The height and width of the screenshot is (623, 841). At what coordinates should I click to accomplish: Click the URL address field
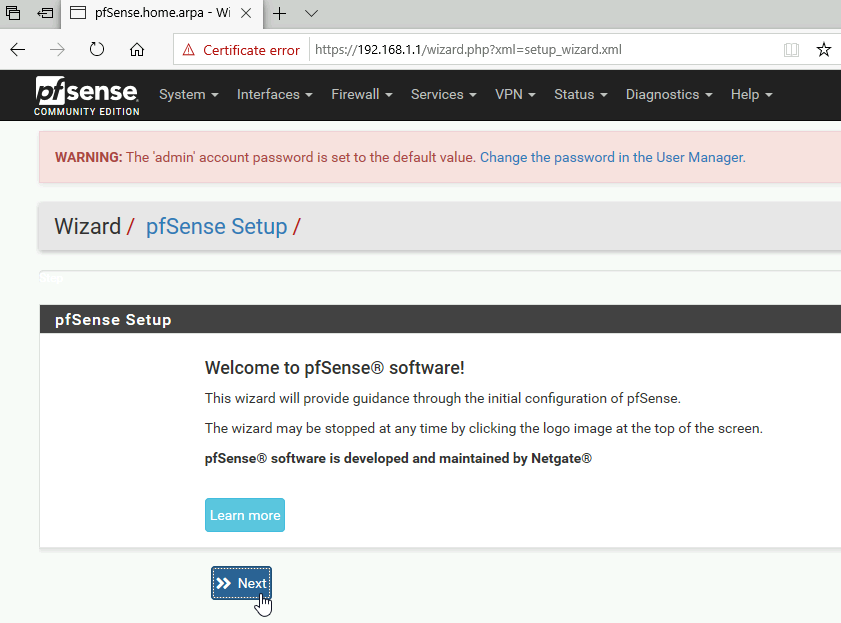click(542, 50)
